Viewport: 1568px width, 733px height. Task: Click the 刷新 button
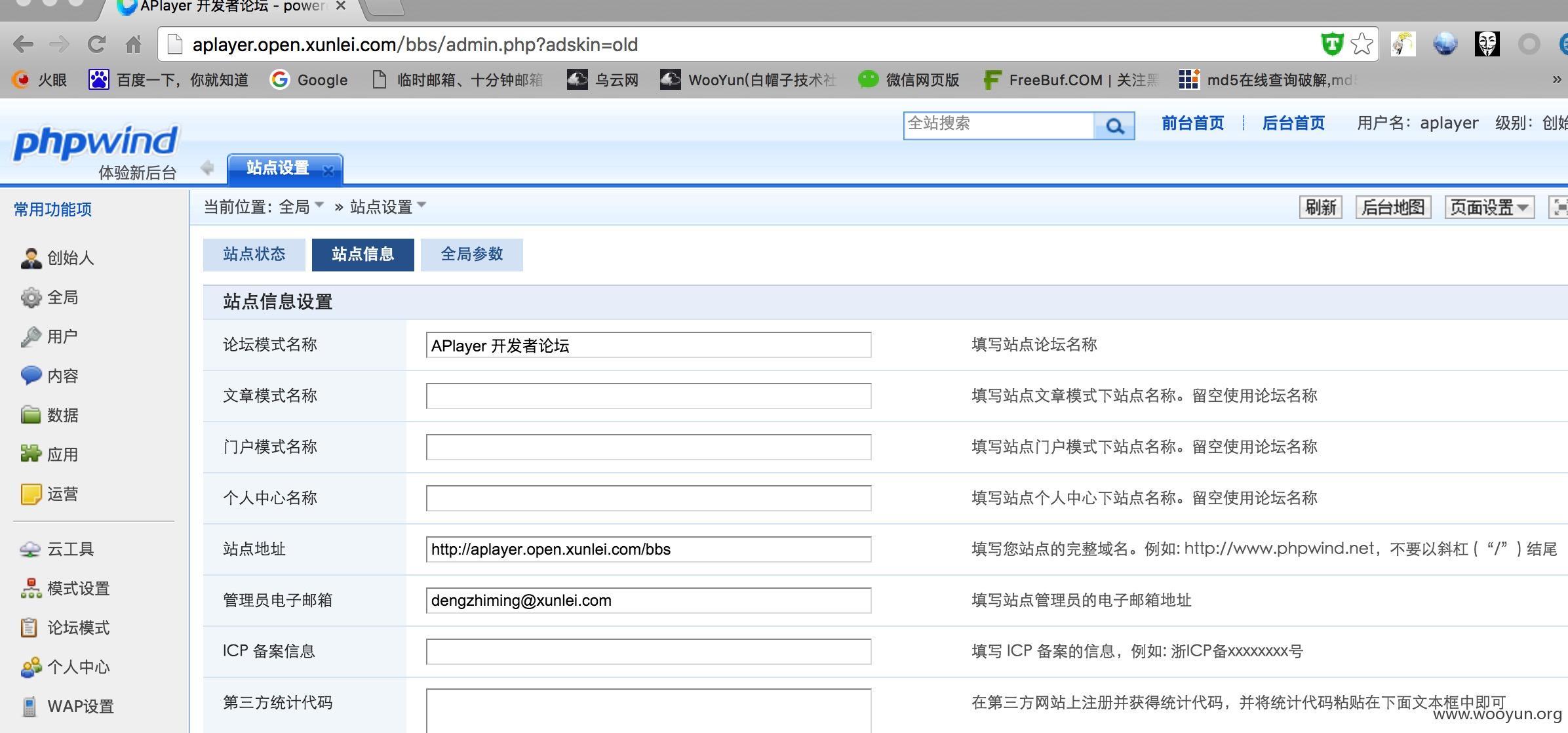pyautogui.click(x=1321, y=207)
